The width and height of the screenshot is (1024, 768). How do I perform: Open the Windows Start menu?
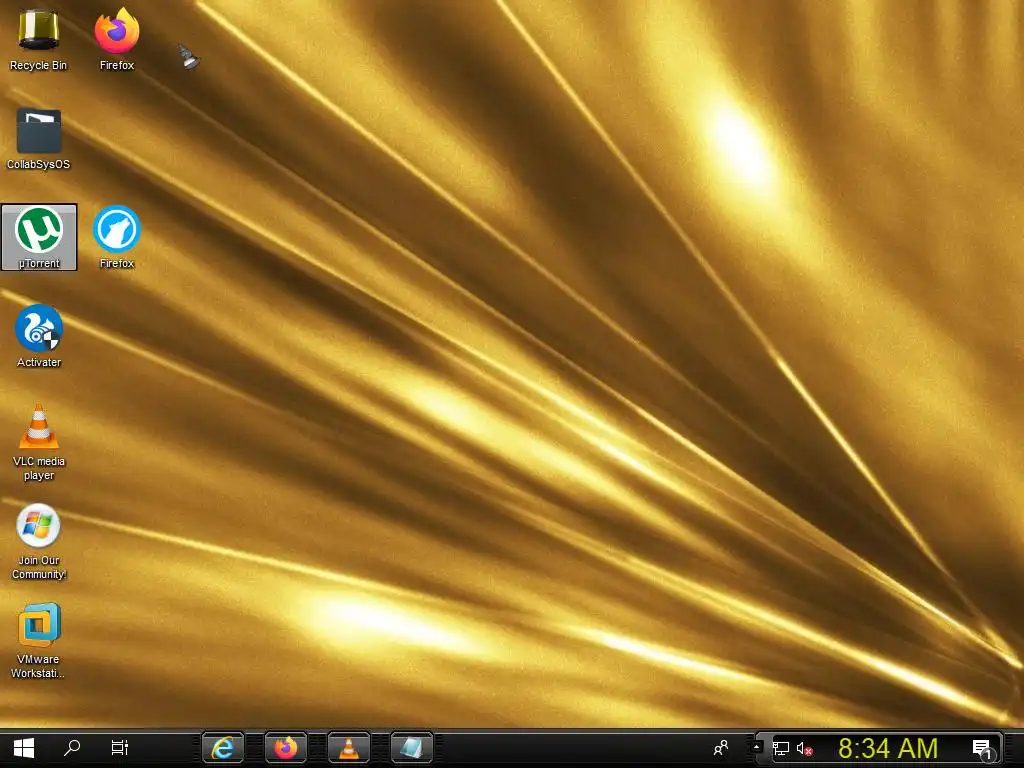[24, 748]
